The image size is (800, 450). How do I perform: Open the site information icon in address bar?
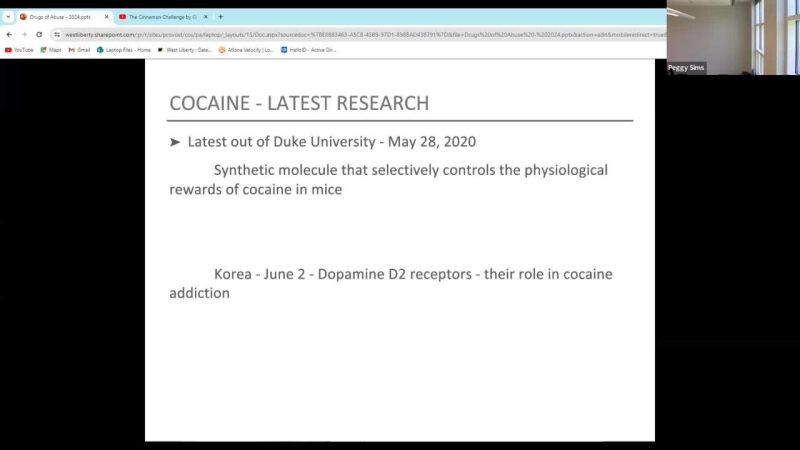click(58, 34)
